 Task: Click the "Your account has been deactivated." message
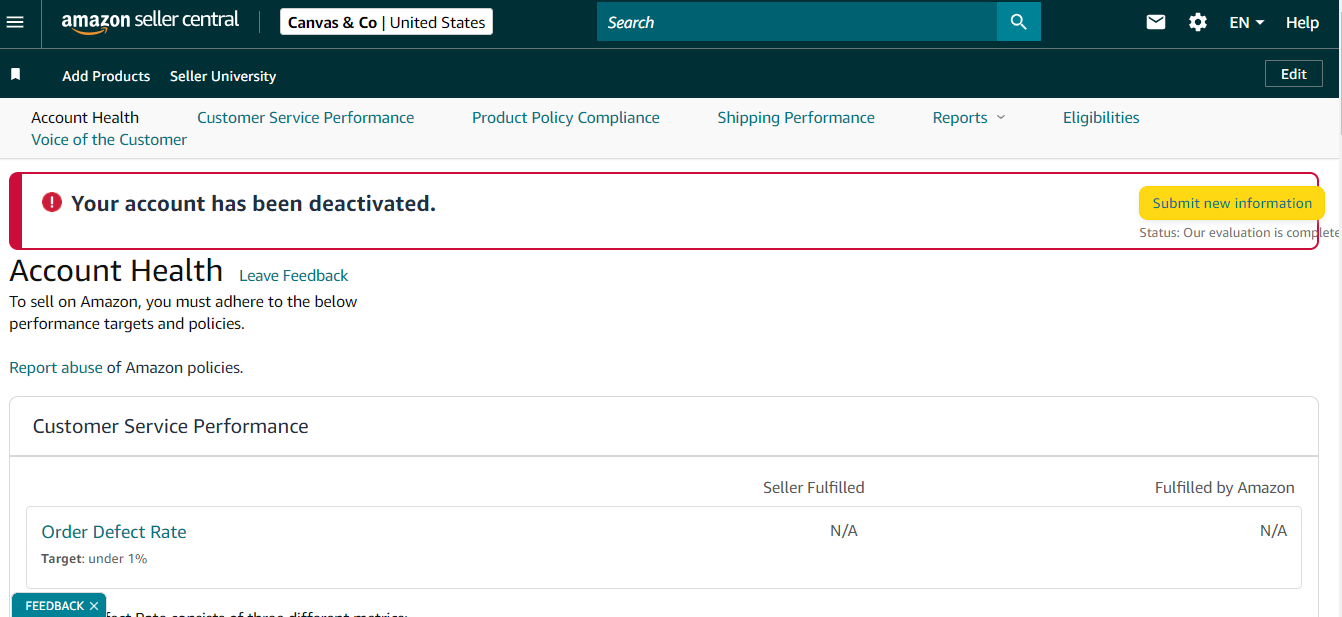(x=254, y=203)
